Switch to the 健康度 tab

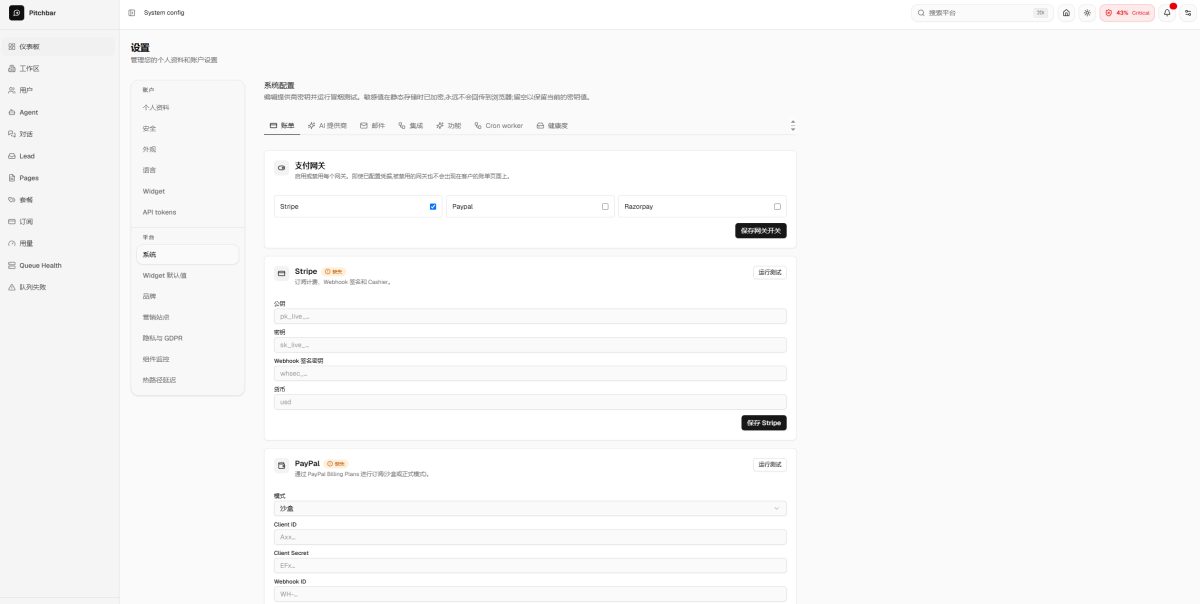click(552, 126)
